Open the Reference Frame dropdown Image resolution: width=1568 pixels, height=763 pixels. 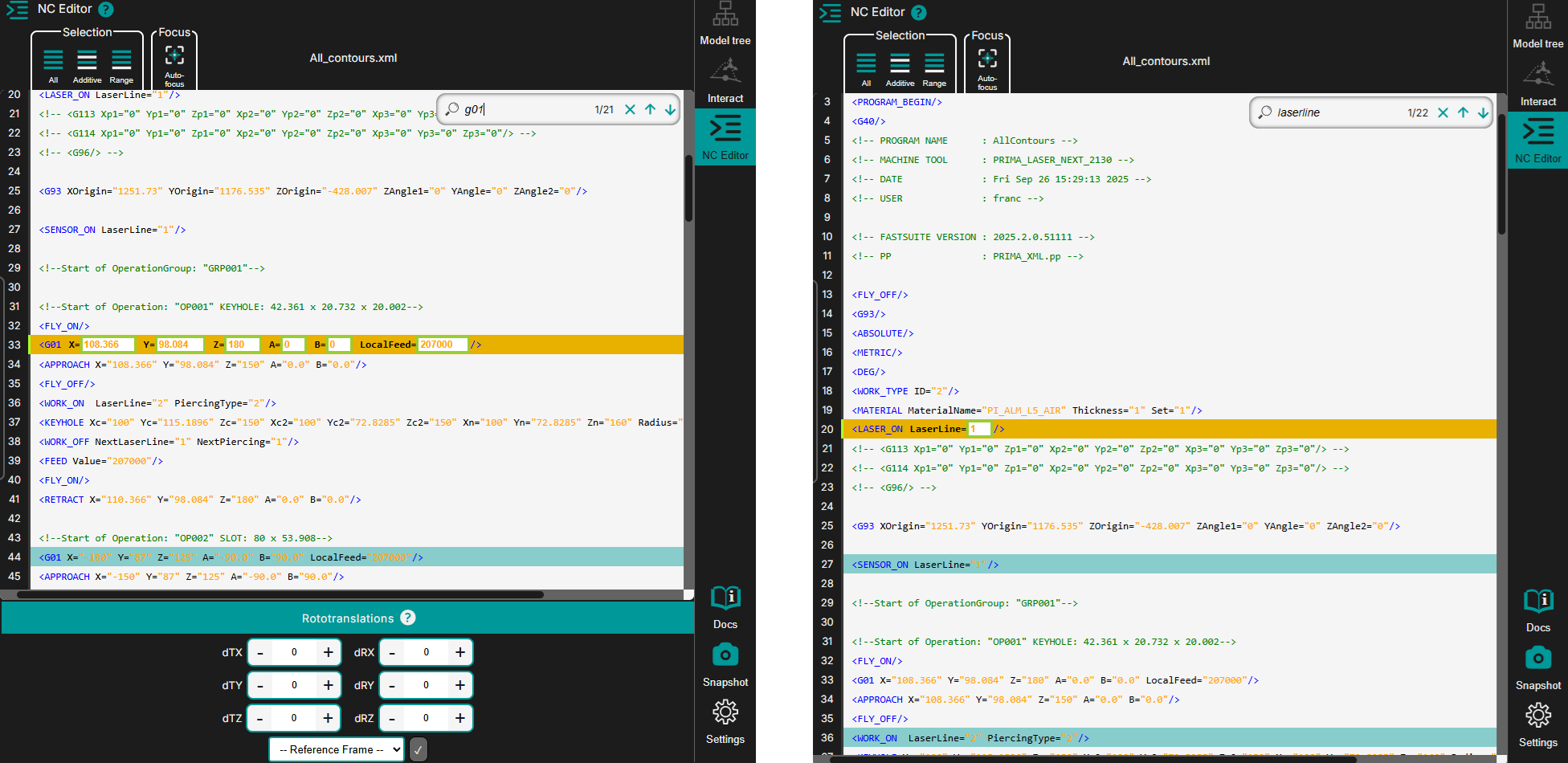click(x=336, y=749)
